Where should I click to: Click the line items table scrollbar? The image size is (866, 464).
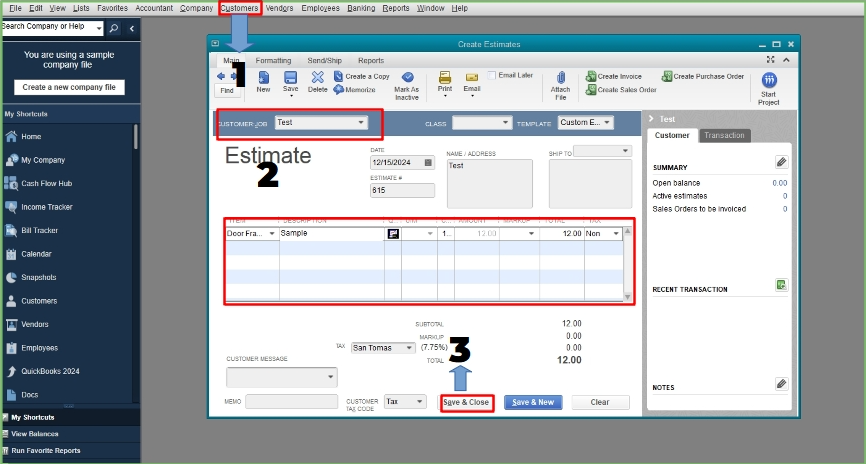(x=627, y=264)
